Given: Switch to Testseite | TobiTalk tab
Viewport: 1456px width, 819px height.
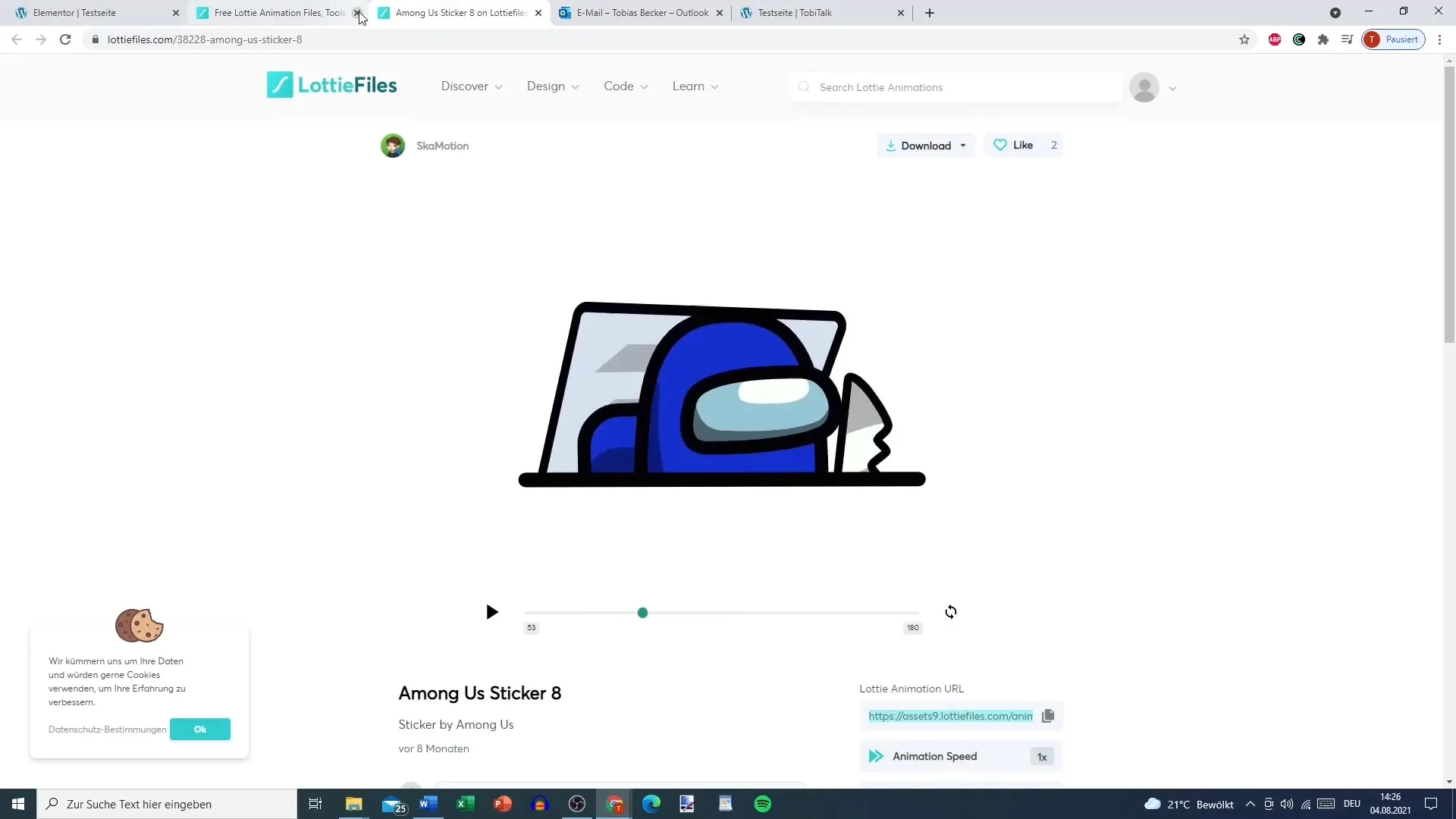Looking at the screenshot, I should tap(822, 13).
